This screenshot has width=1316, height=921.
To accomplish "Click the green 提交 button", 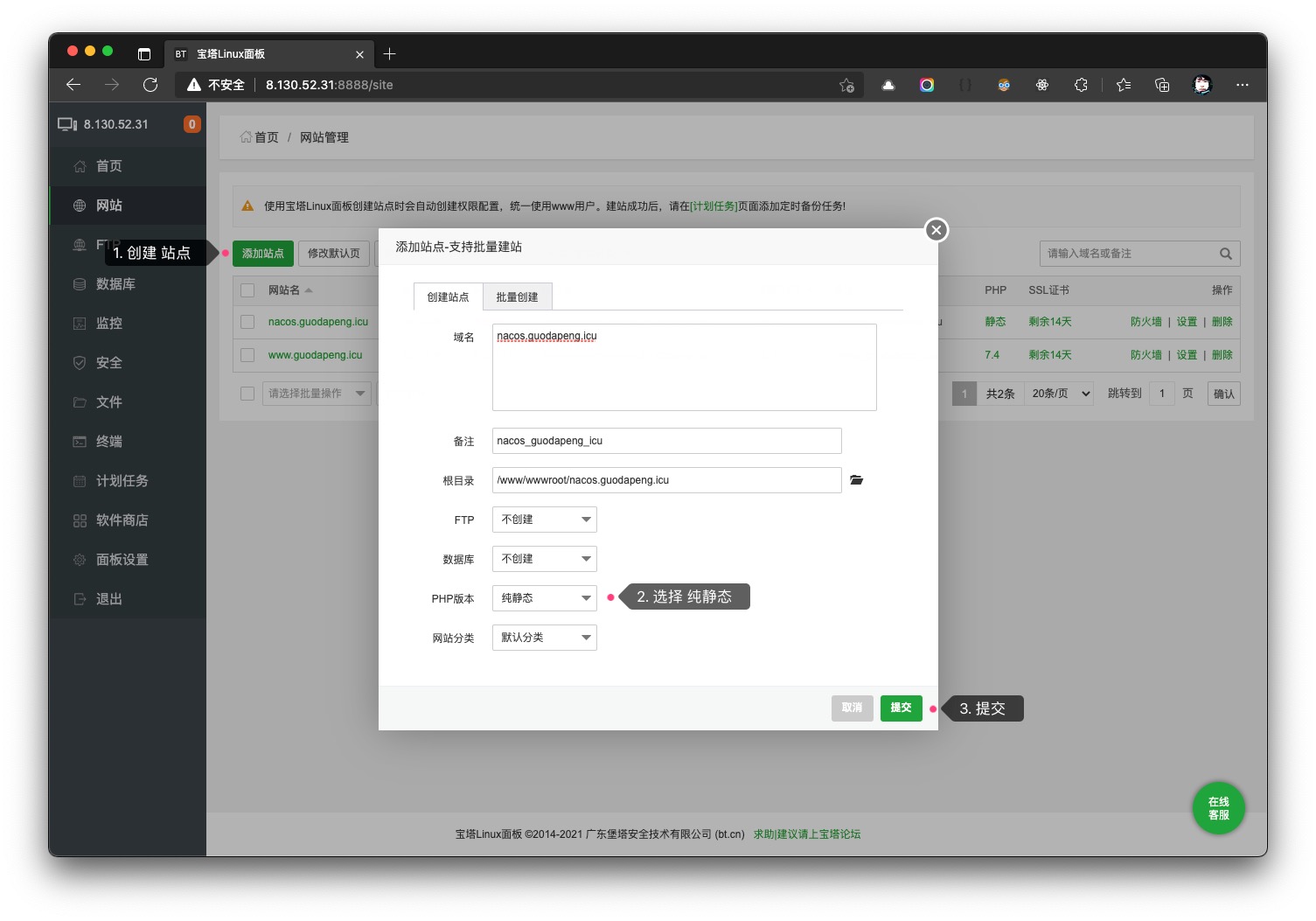I will tap(901, 708).
